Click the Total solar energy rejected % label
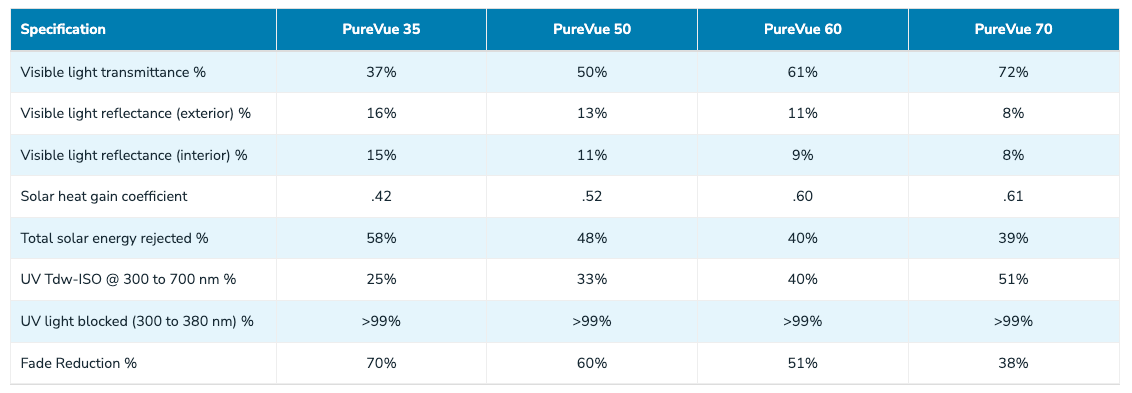The height and width of the screenshot is (393, 1132). point(115,238)
